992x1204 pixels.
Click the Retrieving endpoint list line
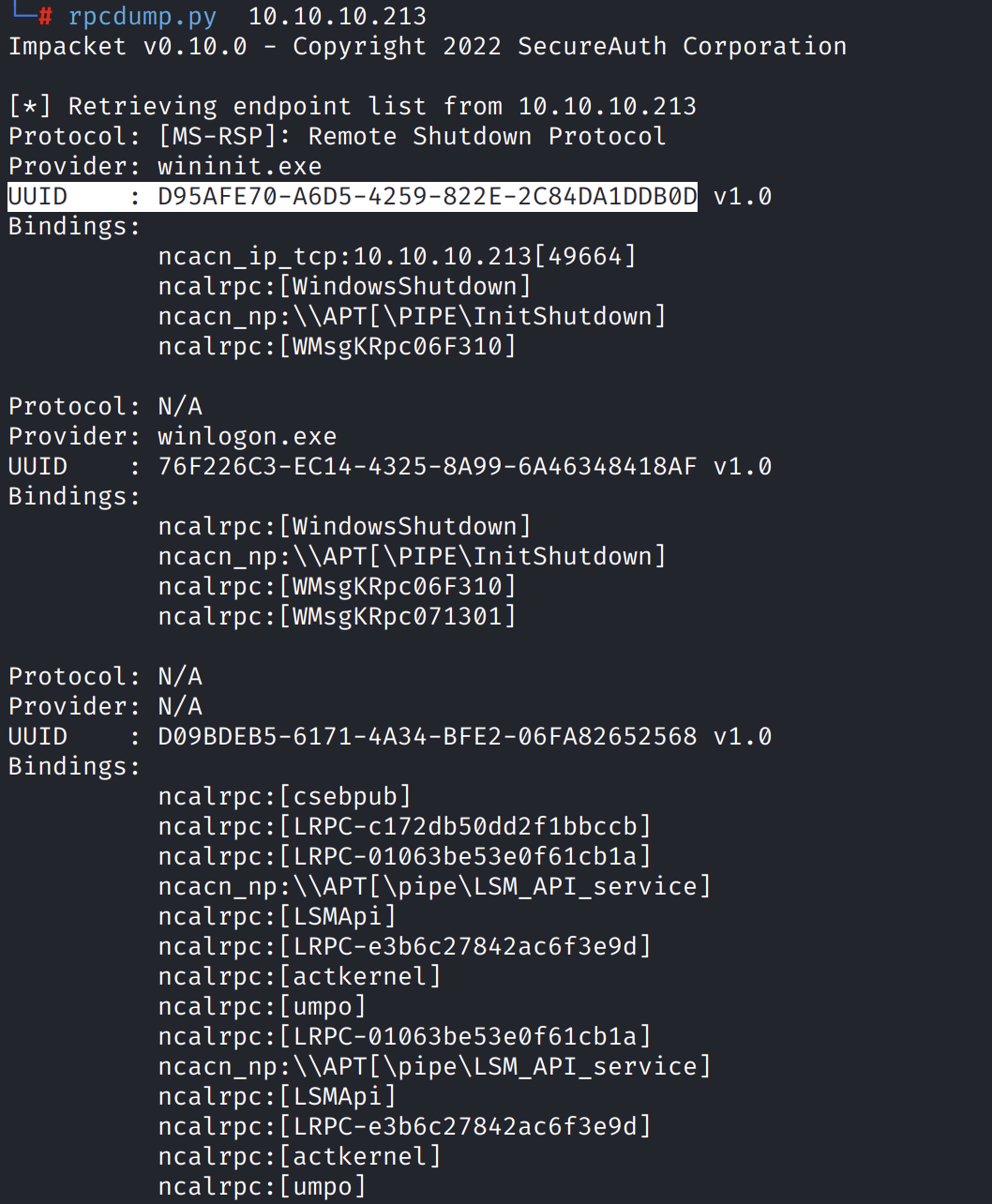(x=353, y=107)
